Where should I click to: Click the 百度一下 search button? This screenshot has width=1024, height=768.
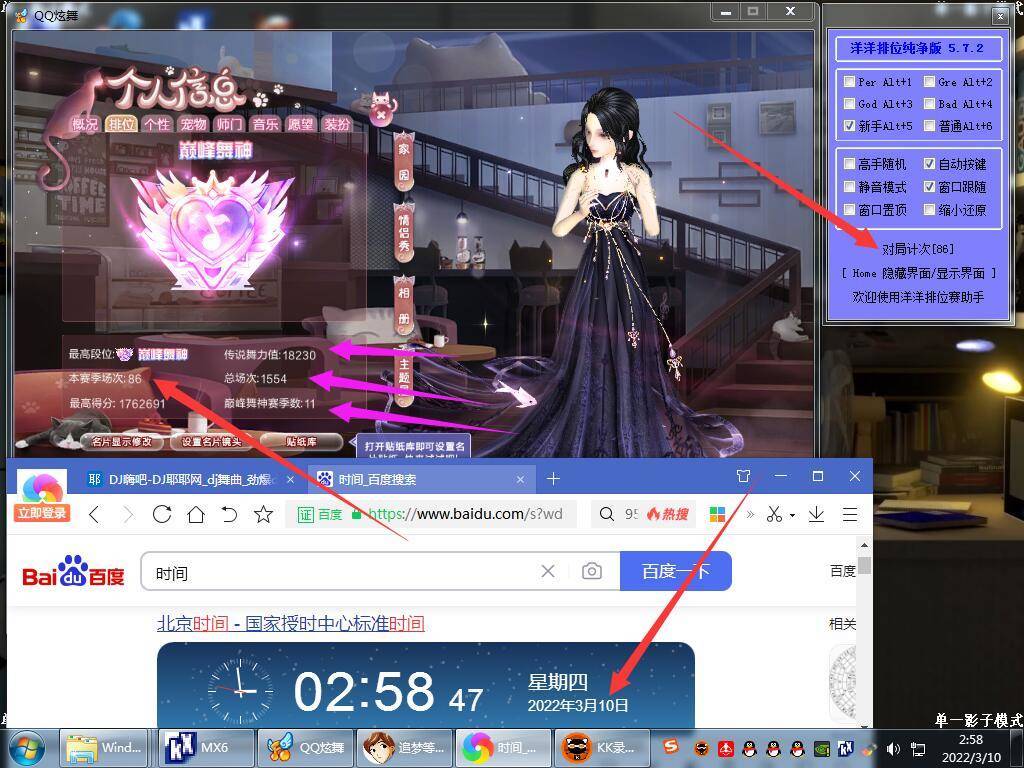(675, 571)
